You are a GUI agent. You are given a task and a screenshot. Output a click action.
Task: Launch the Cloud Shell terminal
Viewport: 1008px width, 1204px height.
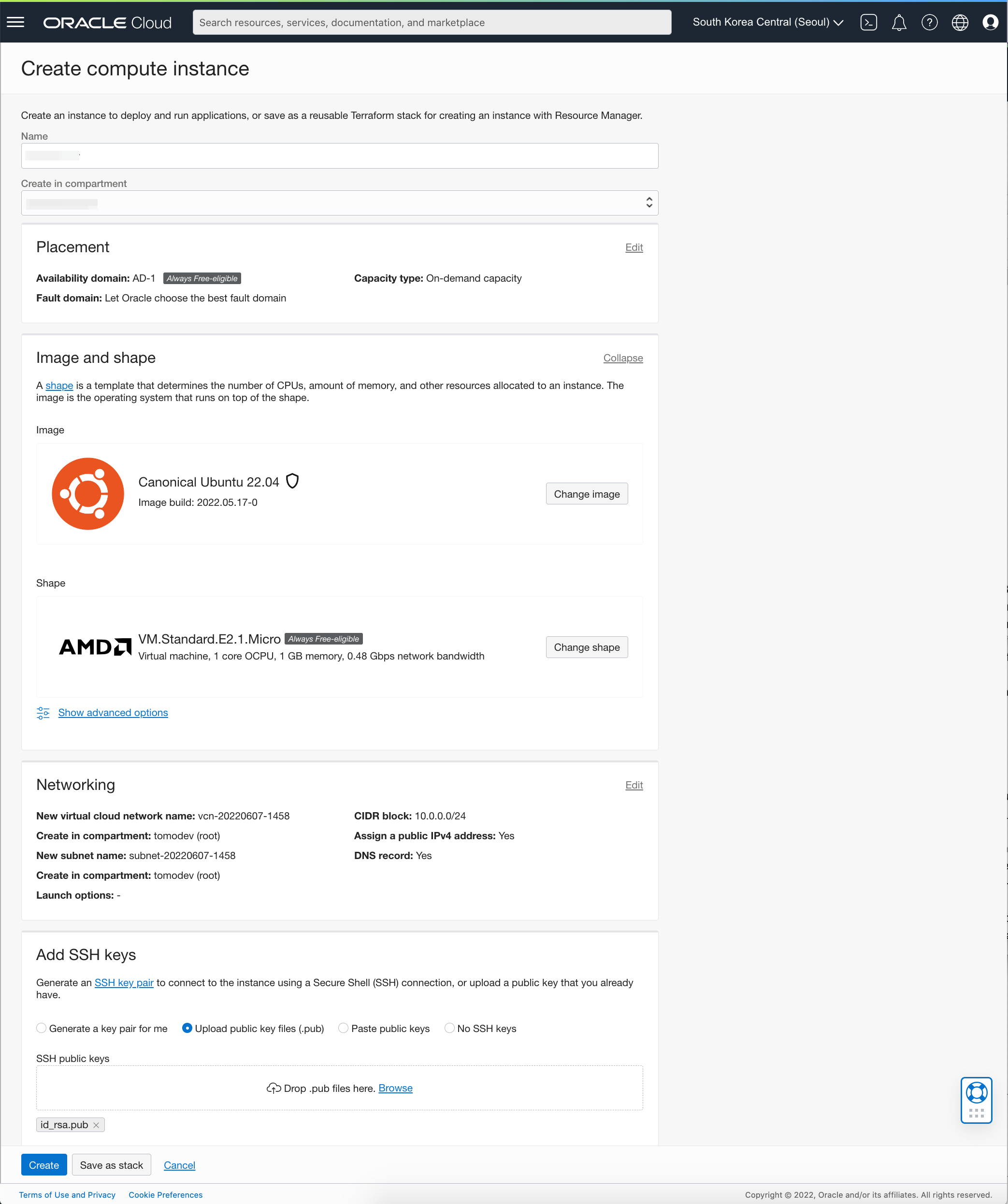pos(869,22)
